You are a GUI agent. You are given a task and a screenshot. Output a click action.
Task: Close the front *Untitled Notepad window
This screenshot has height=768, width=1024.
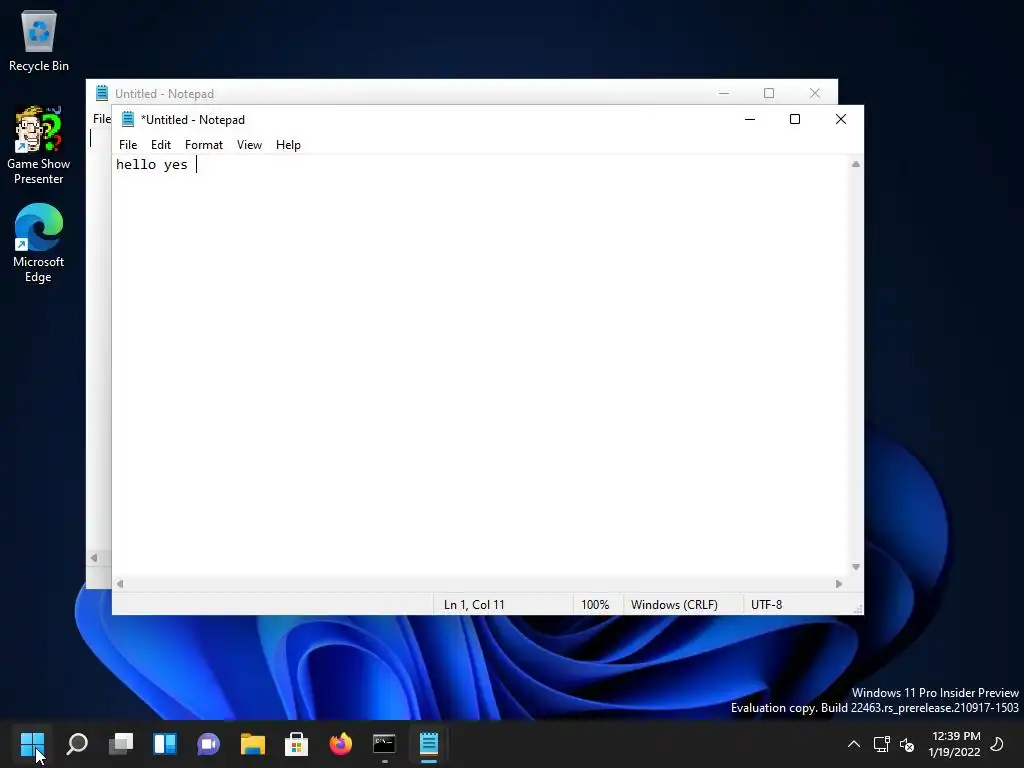pyautogui.click(x=840, y=119)
